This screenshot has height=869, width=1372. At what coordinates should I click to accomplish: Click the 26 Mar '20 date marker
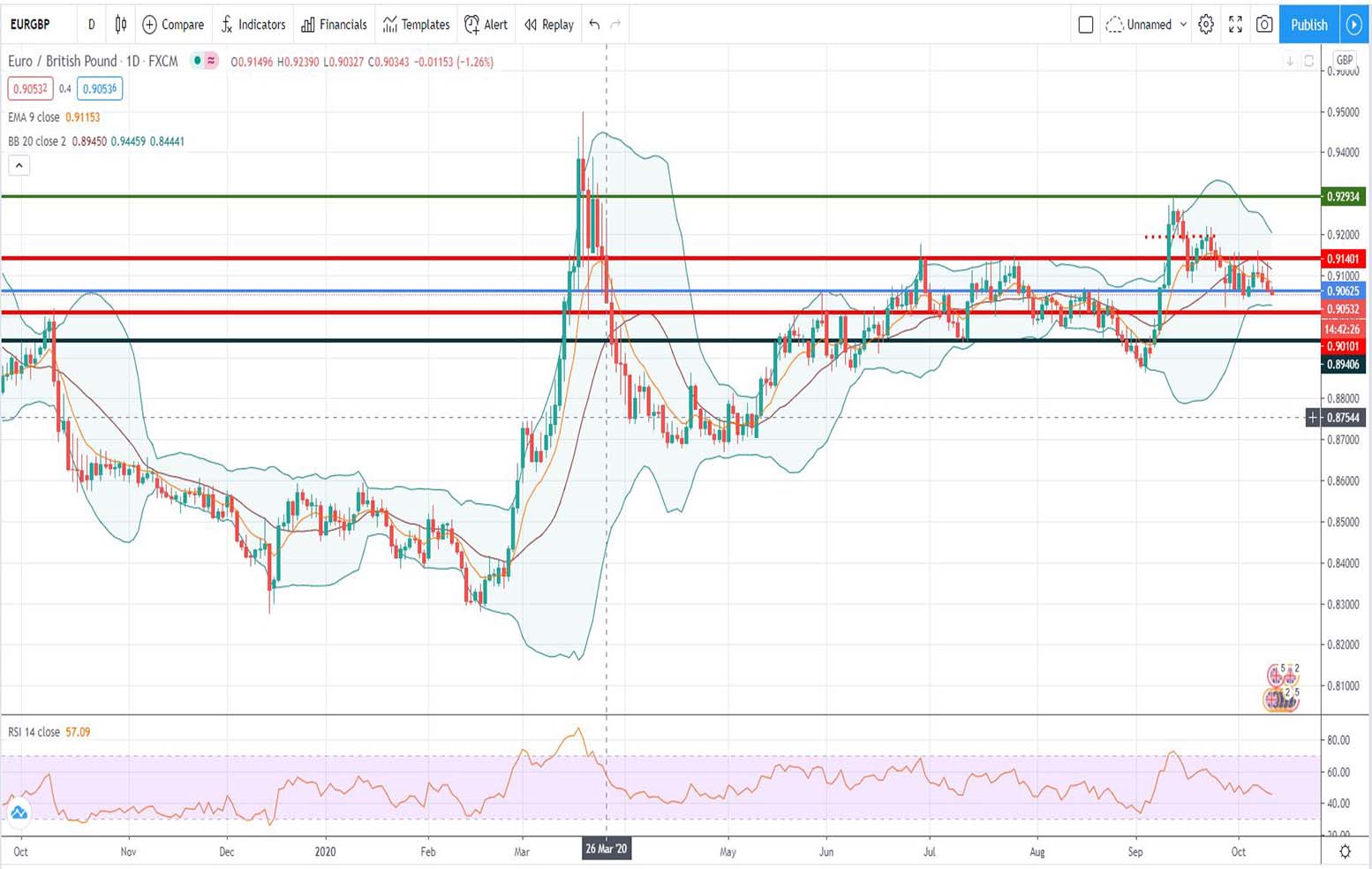click(607, 849)
